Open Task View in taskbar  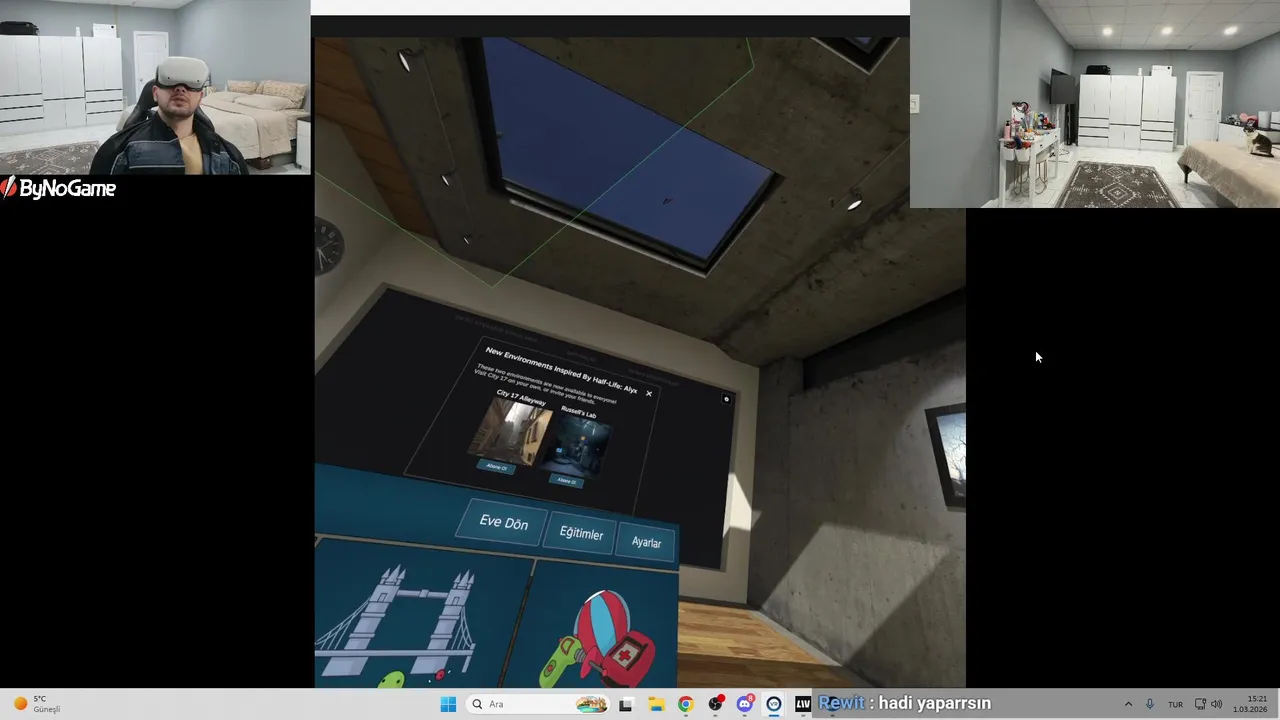pos(626,704)
